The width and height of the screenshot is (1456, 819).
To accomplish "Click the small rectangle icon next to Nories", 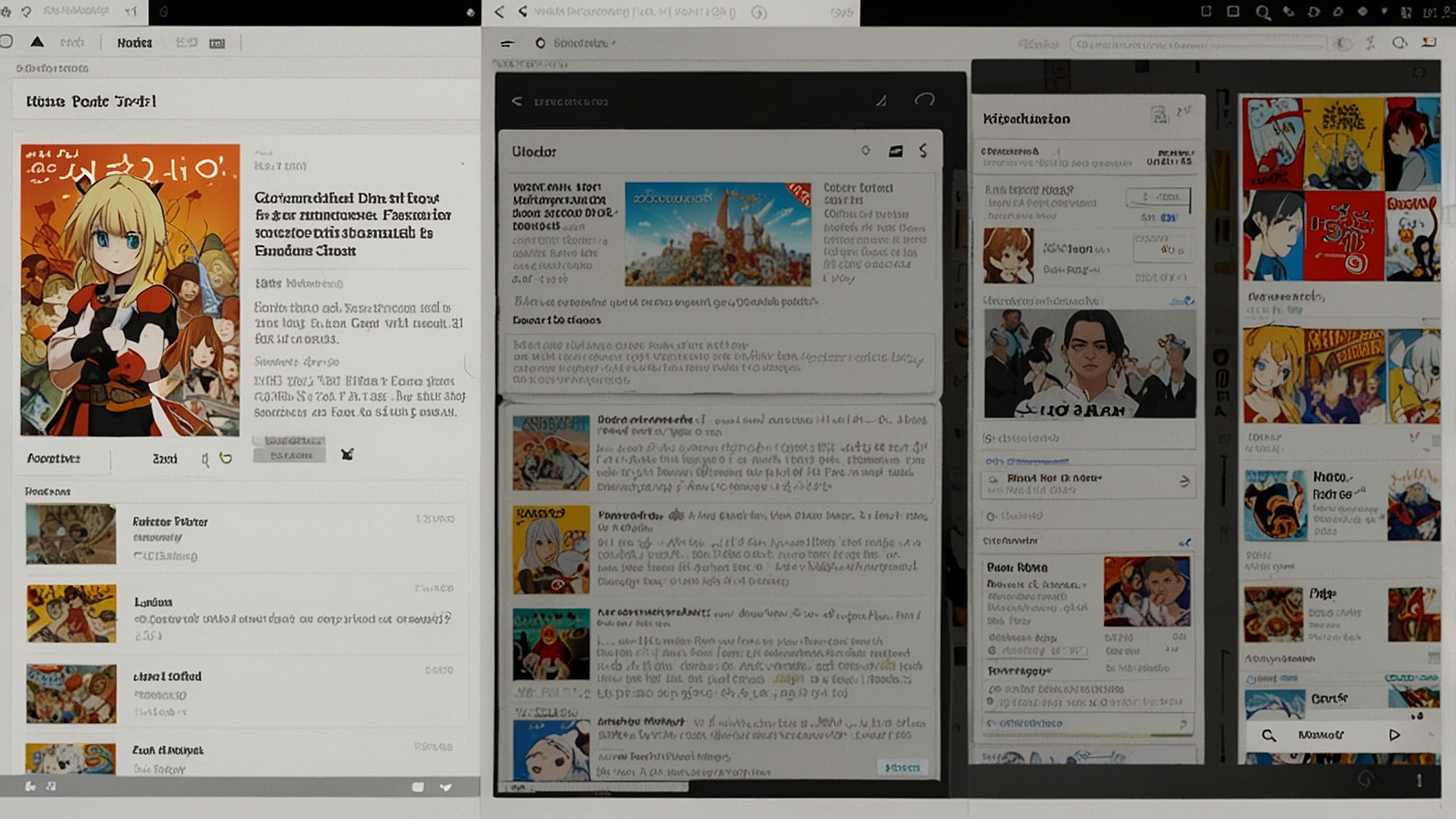I will coord(217,43).
